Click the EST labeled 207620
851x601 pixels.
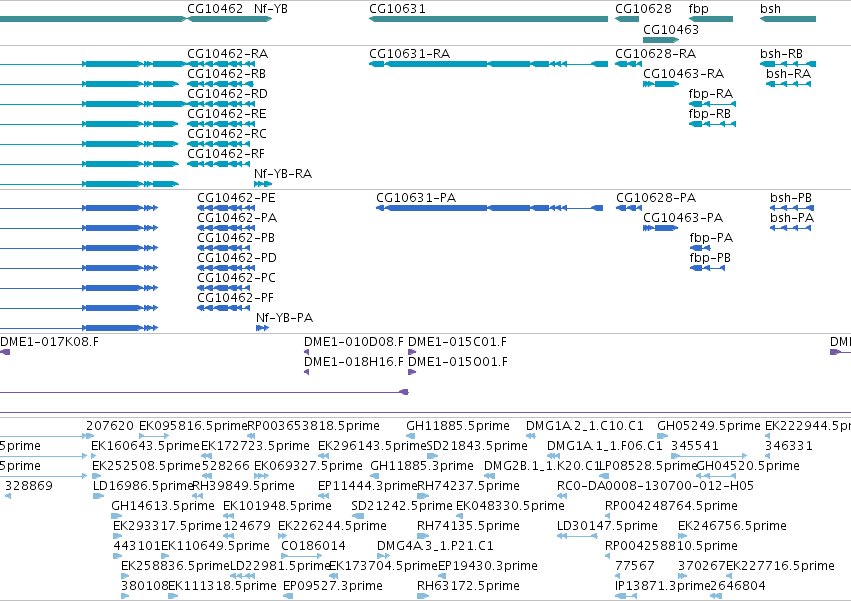point(110,426)
